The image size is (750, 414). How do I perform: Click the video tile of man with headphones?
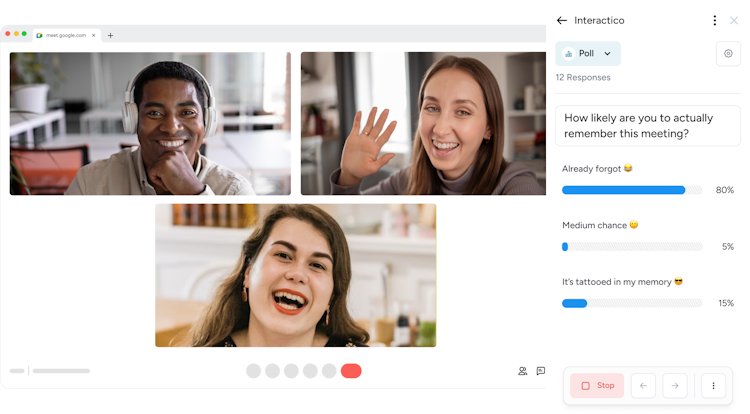coord(150,123)
